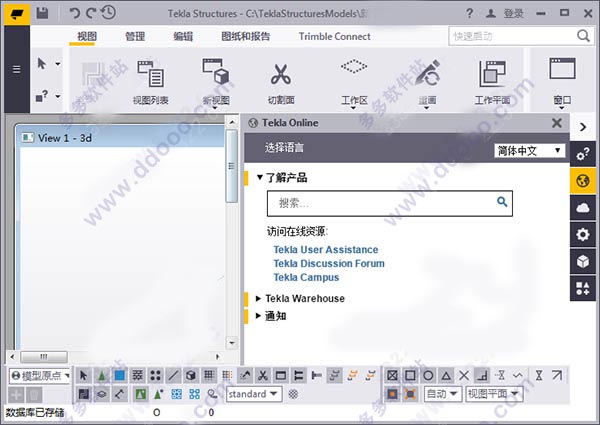Open the help question mark icon
The width and height of the screenshot is (600, 425).
(x=470, y=13)
